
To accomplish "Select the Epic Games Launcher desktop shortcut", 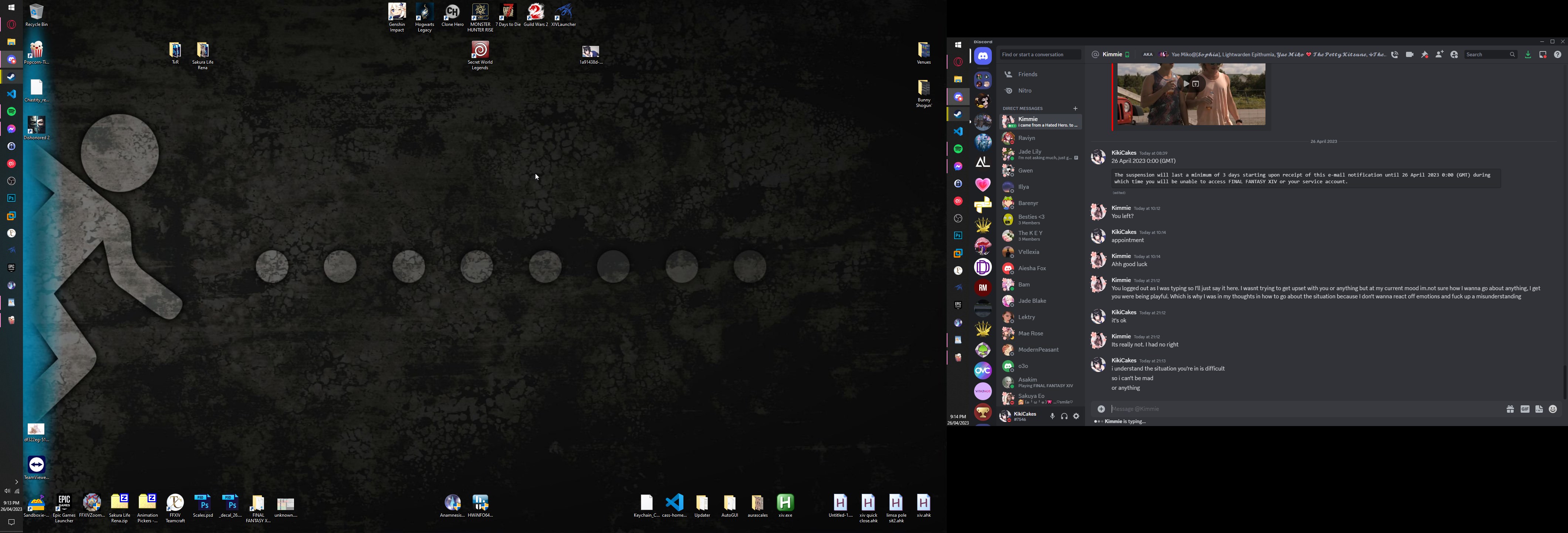I will click(x=64, y=509).
